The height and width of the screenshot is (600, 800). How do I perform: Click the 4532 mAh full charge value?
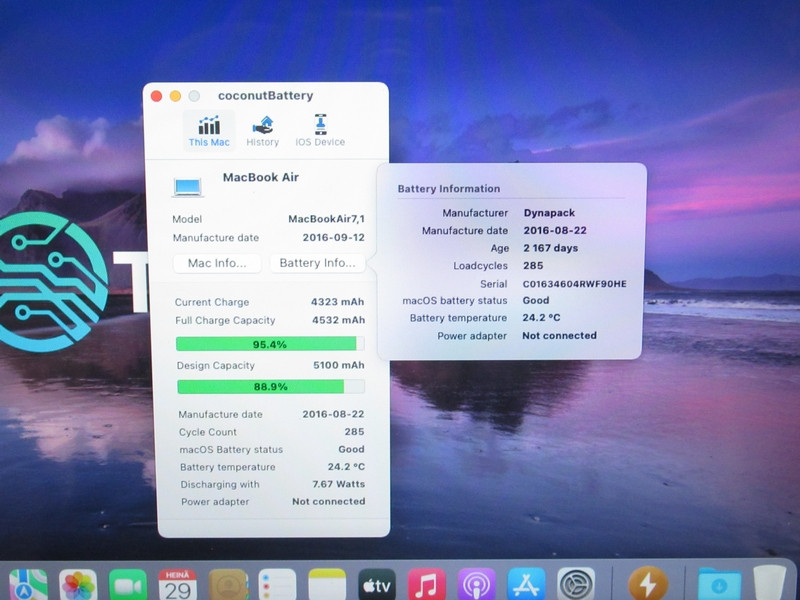[x=339, y=320]
